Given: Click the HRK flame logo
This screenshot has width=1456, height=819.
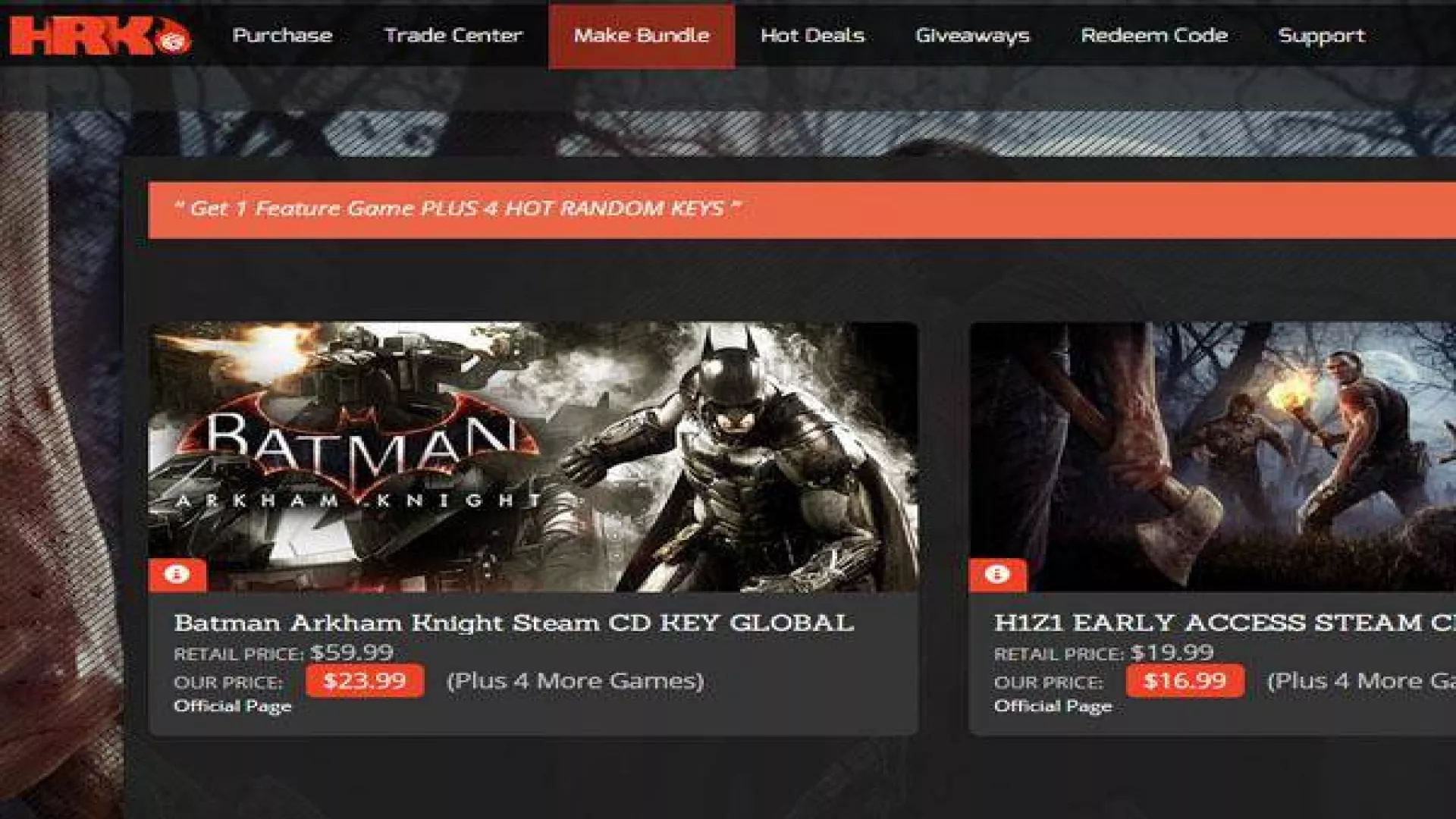Looking at the screenshot, I should tap(99, 35).
